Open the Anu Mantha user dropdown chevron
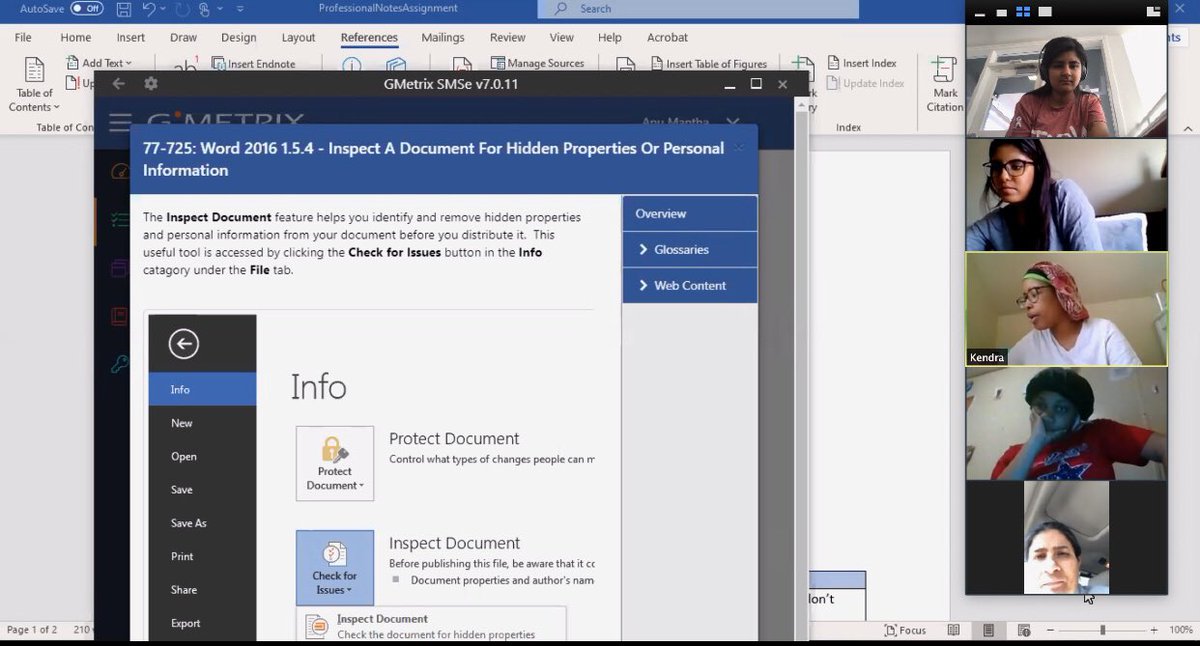 pyautogui.click(x=733, y=122)
